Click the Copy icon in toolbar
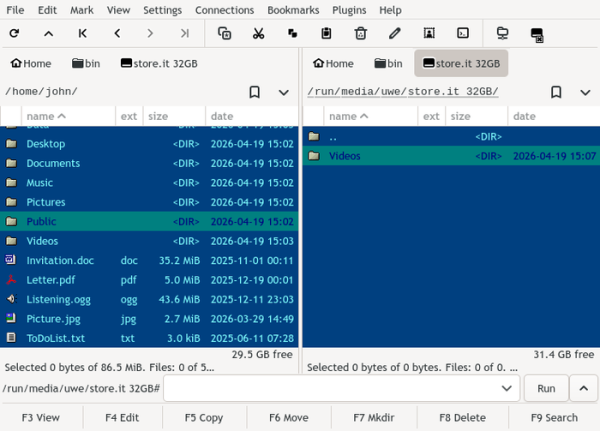Viewport: 600px width, 431px height. pyautogui.click(x=292, y=33)
